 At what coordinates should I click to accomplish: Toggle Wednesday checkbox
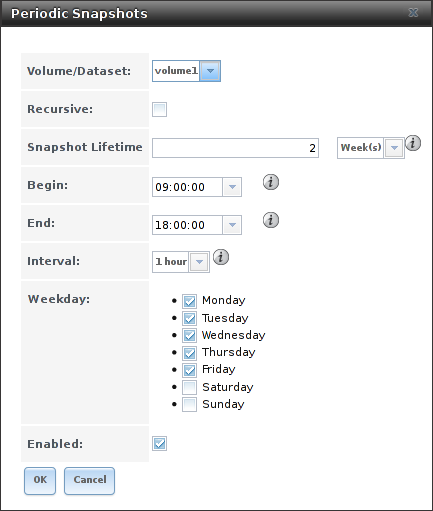[x=189, y=336]
